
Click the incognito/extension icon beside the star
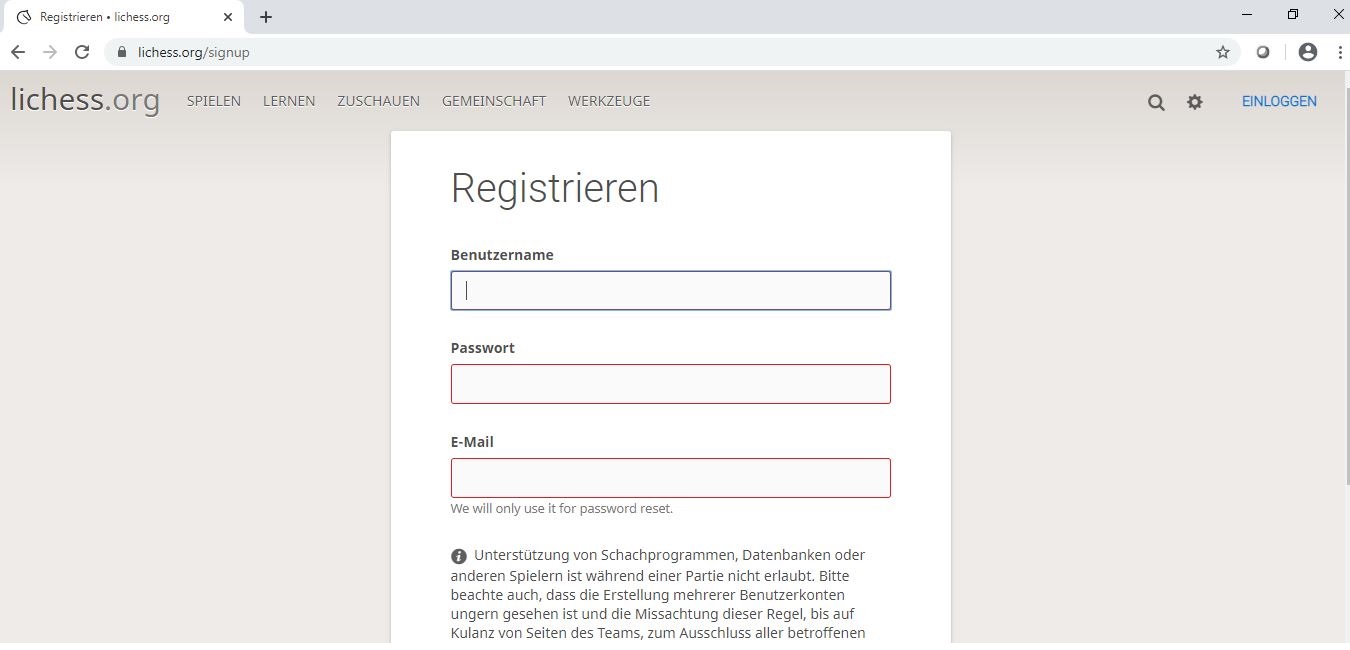[x=1263, y=52]
